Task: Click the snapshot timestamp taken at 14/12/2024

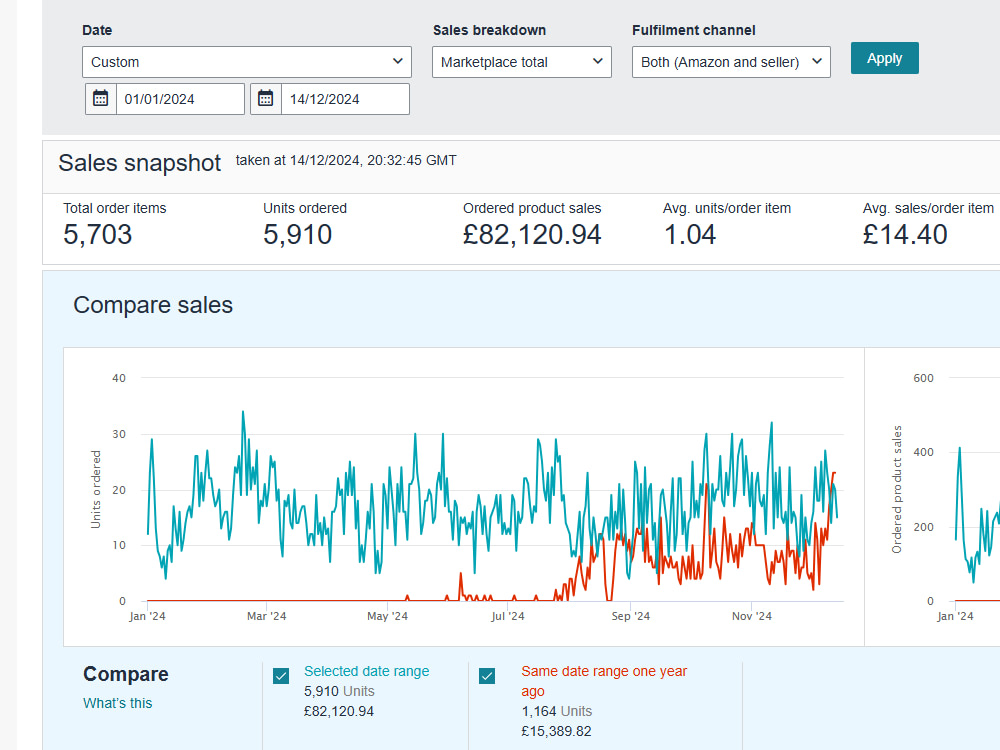Action: point(346,161)
